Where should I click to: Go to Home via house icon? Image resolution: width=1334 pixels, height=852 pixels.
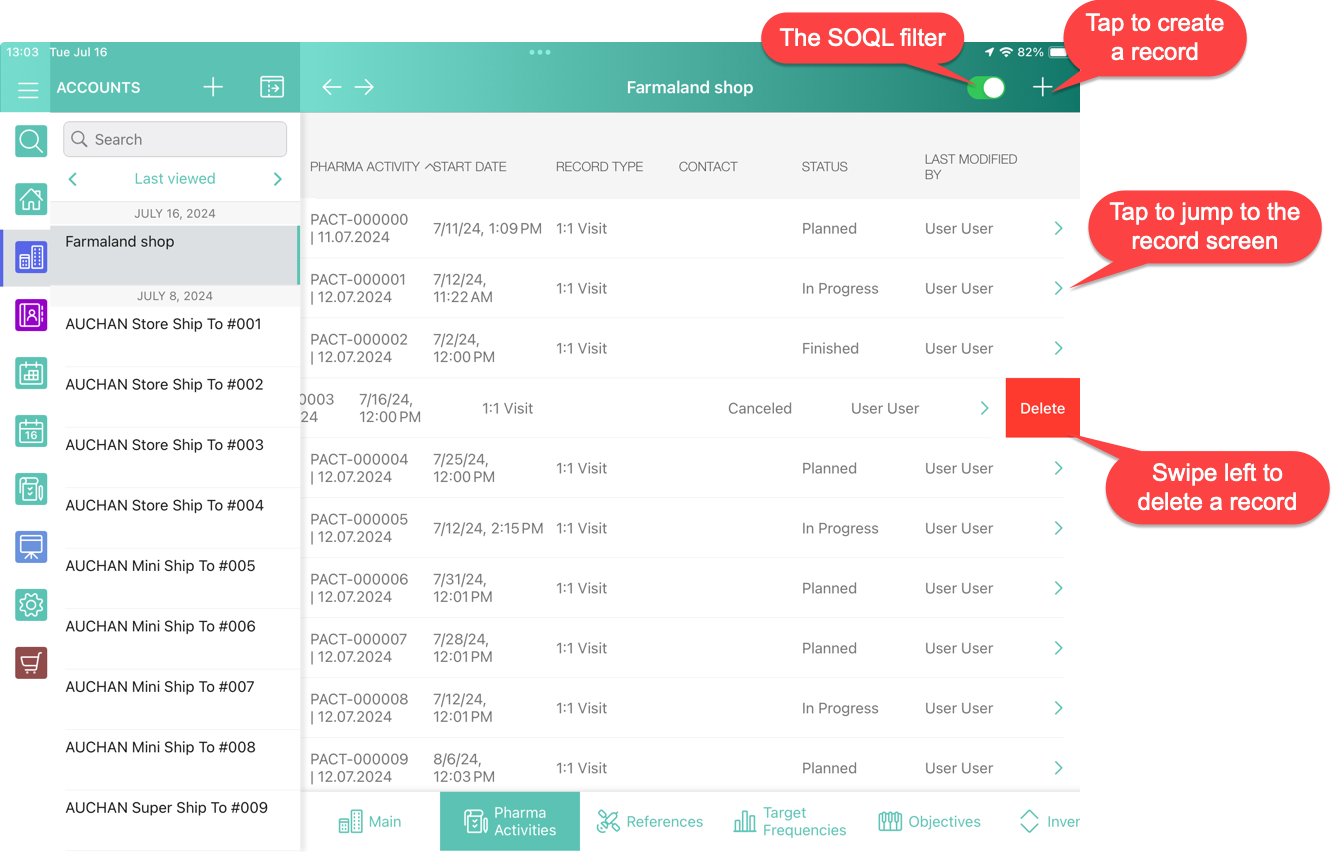click(x=31, y=200)
